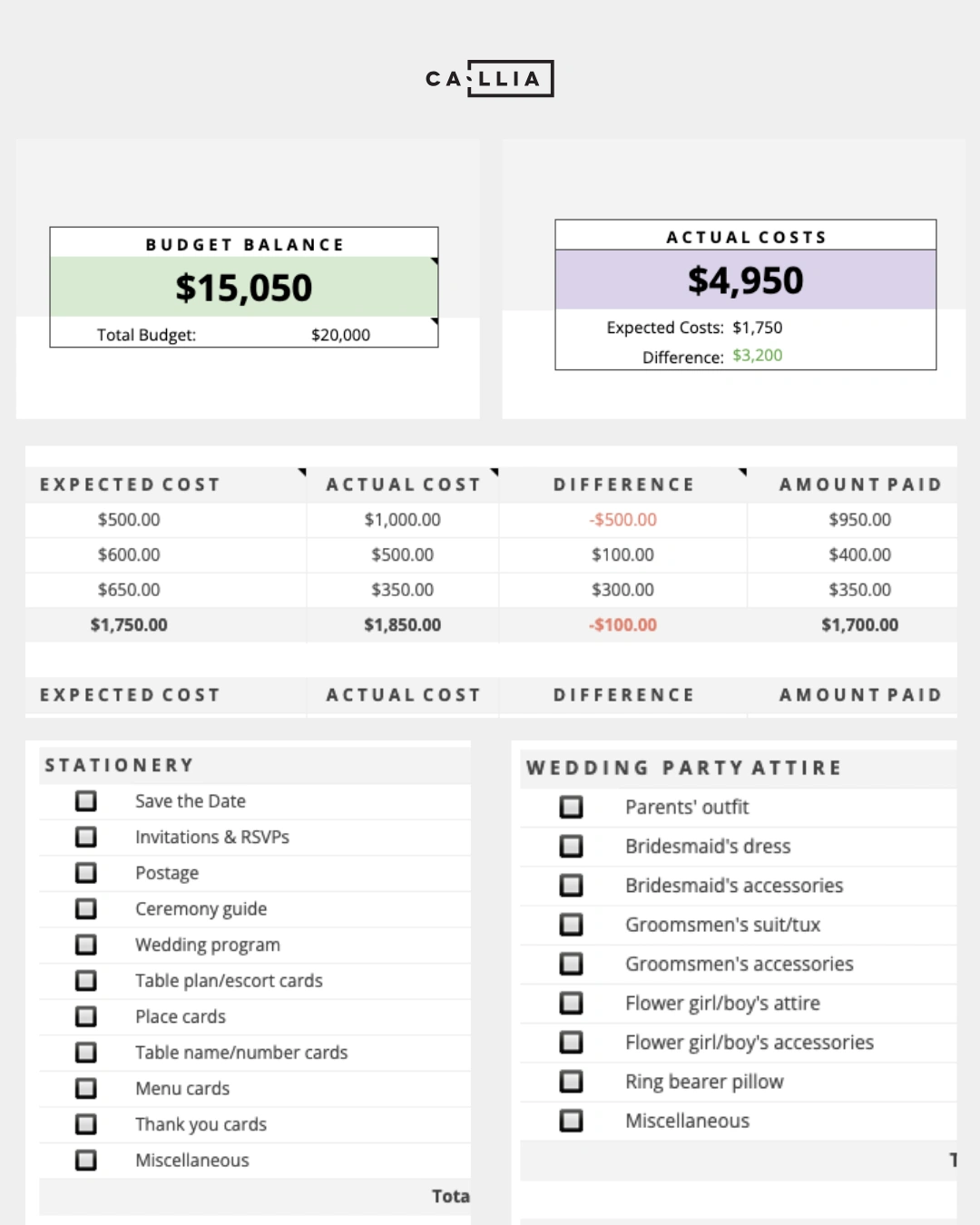Click the red -$500.00 difference cell
The image size is (980, 1225).
coord(623,520)
